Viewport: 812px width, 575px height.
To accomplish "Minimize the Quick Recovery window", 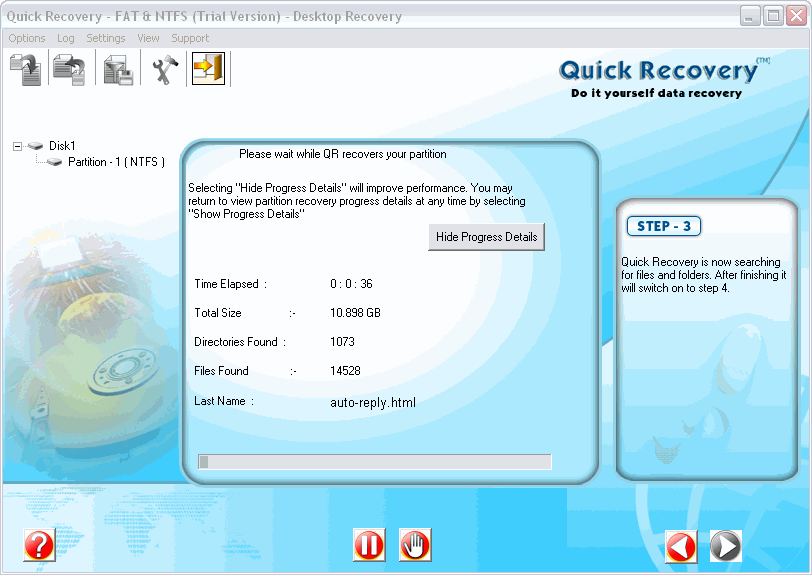I will 749,16.
